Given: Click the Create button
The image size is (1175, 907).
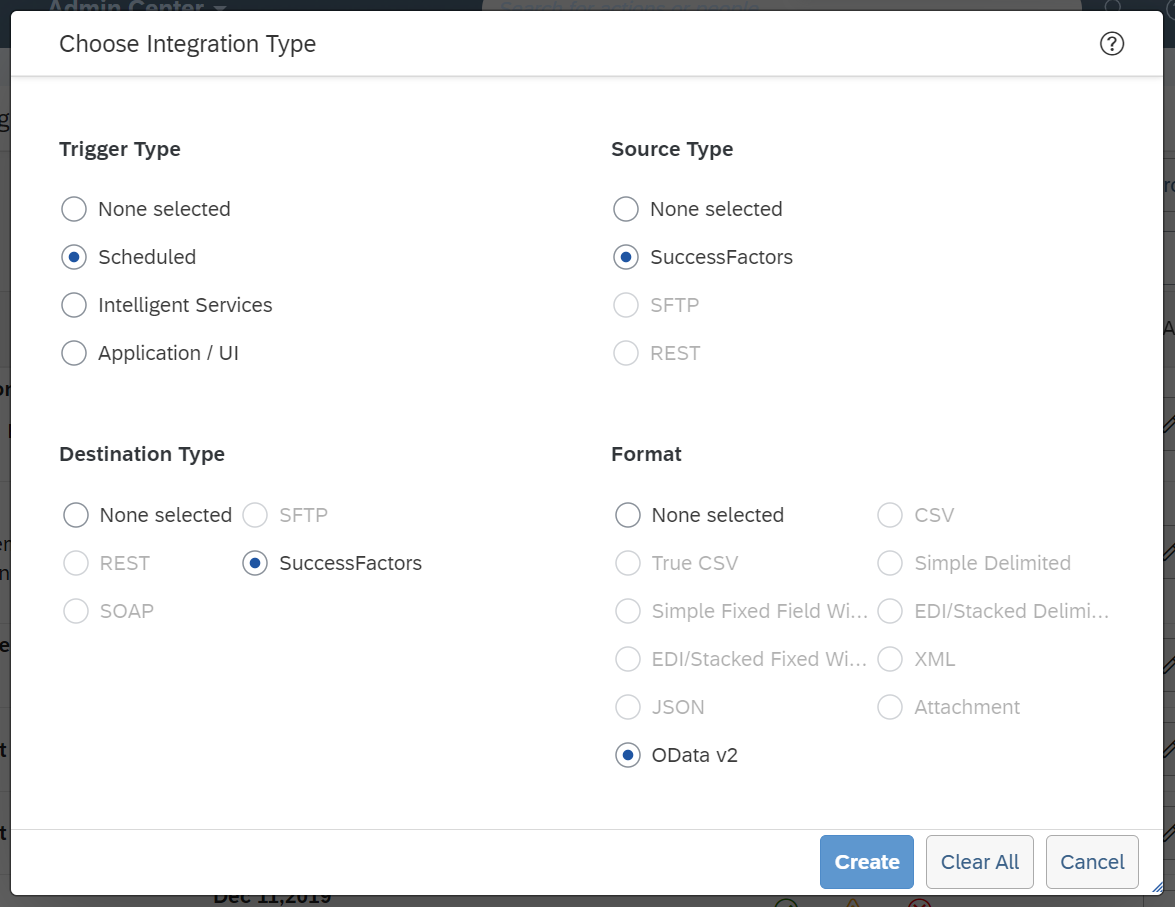Looking at the screenshot, I should [866, 862].
